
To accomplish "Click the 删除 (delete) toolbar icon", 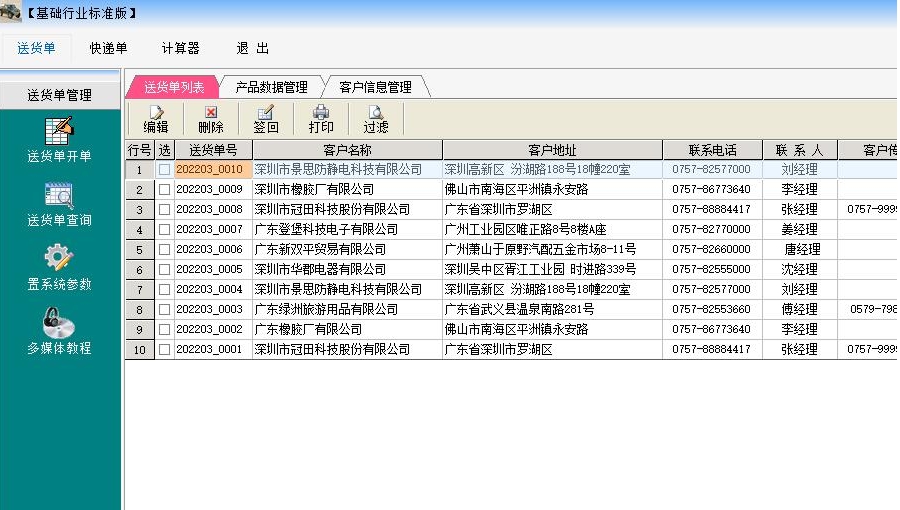I will coord(211,119).
